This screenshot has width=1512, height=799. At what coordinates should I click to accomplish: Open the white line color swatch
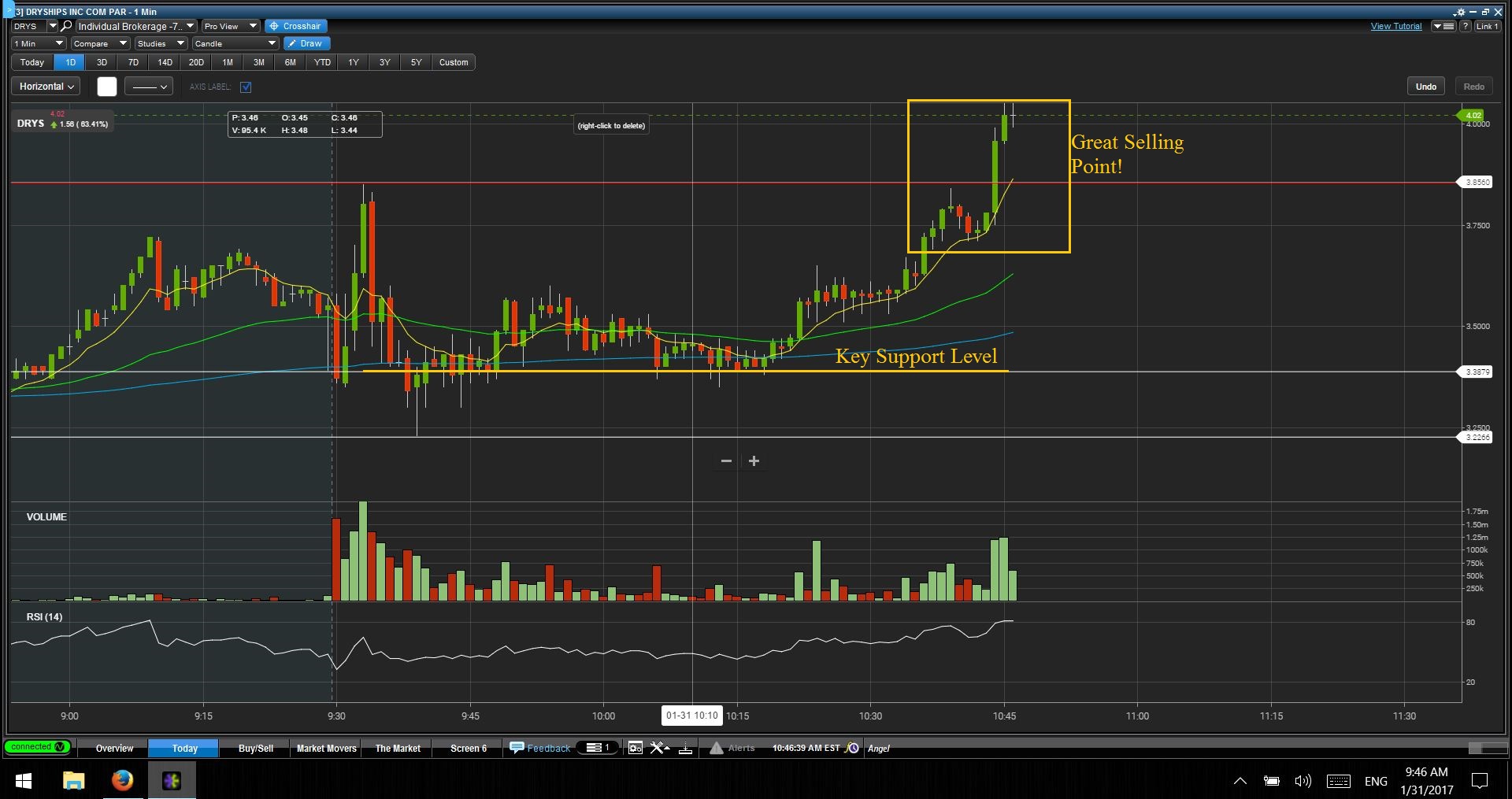[x=107, y=87]
